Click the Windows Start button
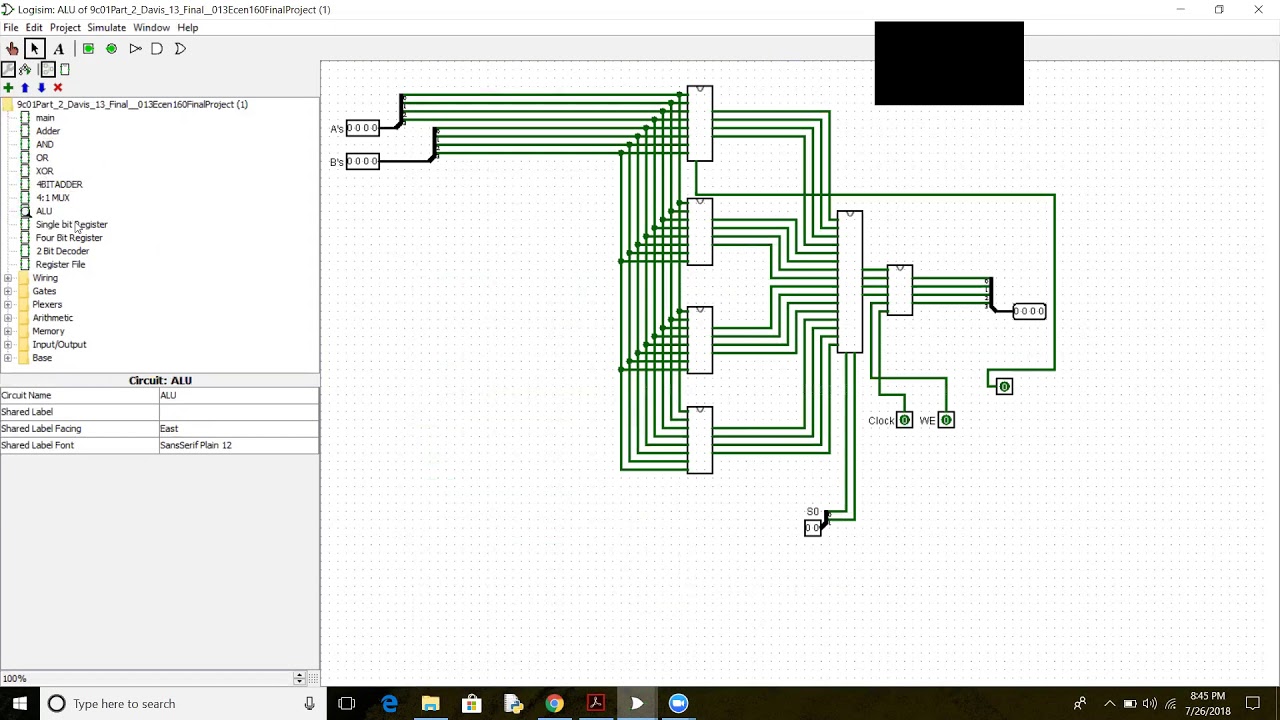The width and height of the screenshot is (1280, 720). (20, 703)
